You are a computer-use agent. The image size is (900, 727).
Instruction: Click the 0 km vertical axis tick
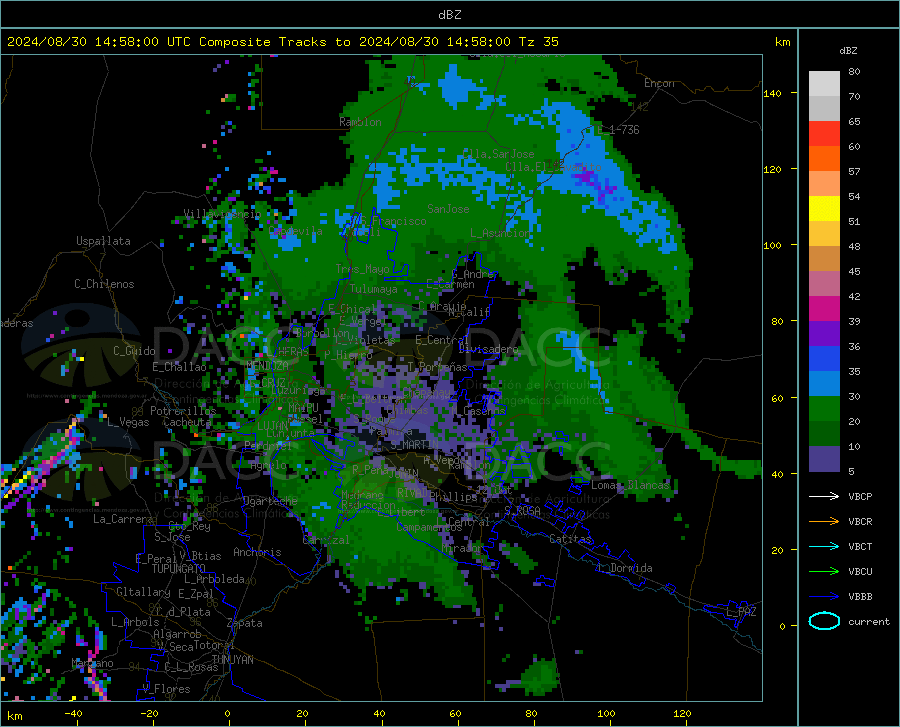782,626
